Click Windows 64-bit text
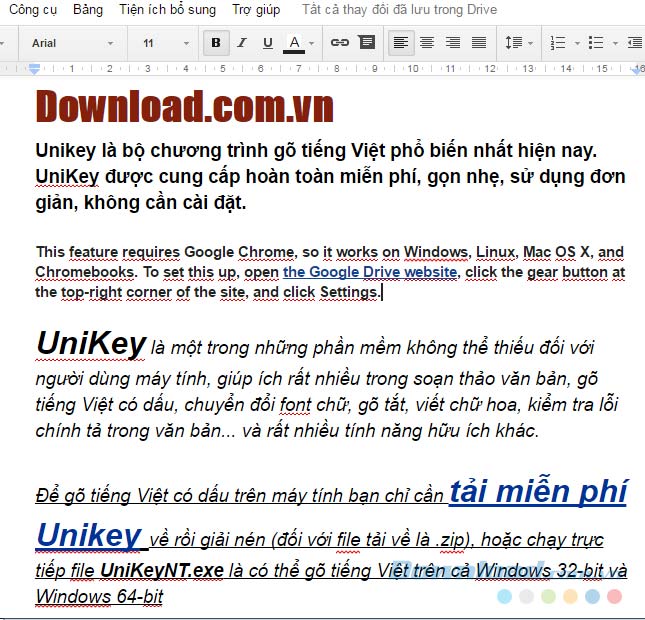This screenshot has width=645, height=620. click(x=100, y=597)
